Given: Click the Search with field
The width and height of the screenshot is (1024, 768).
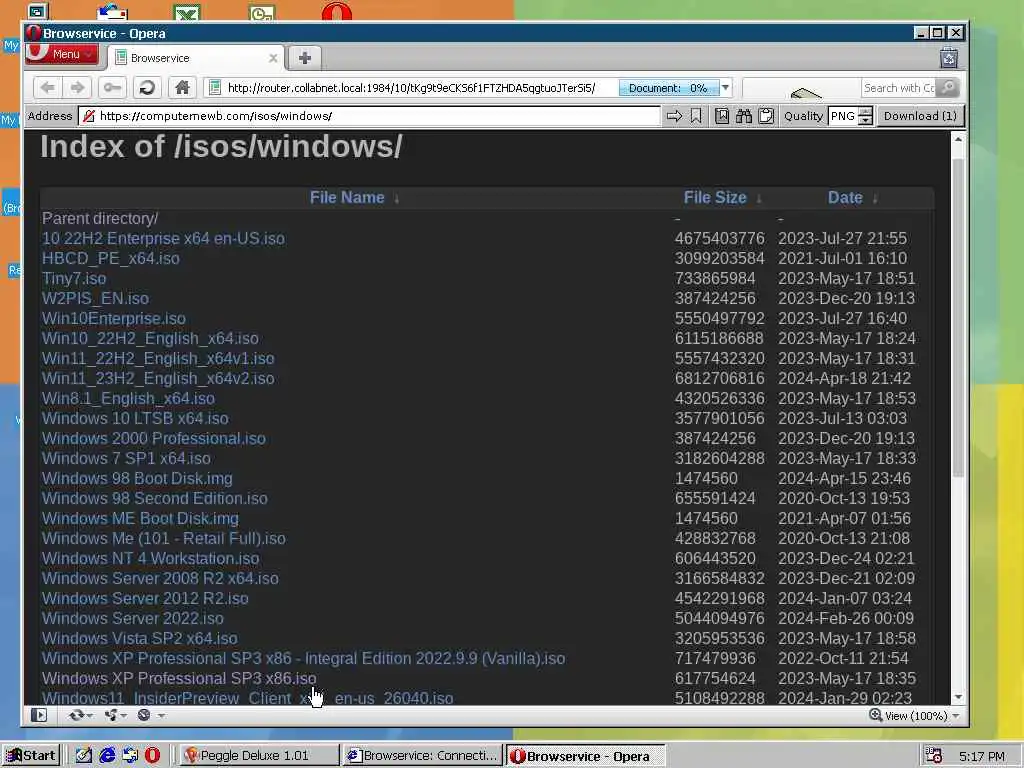Looking at the screenshot, I should (899, 88).
